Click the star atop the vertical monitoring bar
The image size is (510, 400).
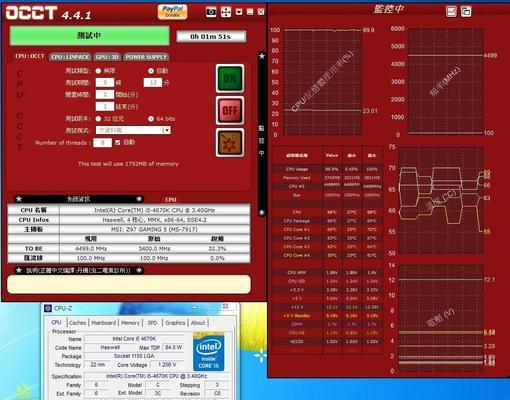262,56
